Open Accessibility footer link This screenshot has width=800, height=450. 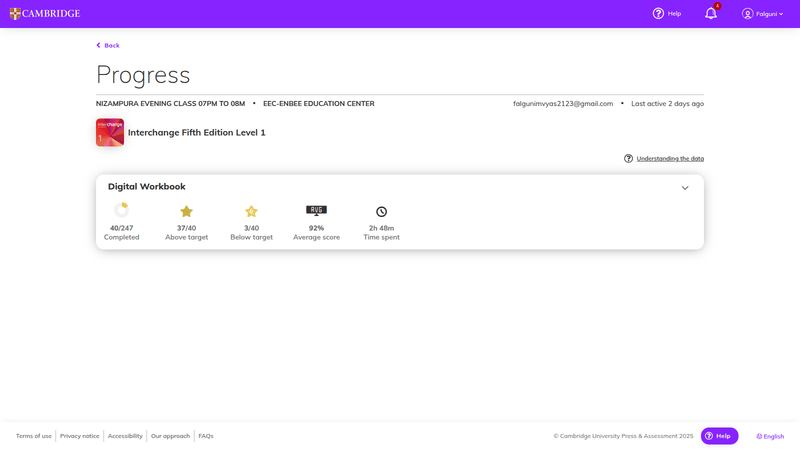(x=125, y=436)
